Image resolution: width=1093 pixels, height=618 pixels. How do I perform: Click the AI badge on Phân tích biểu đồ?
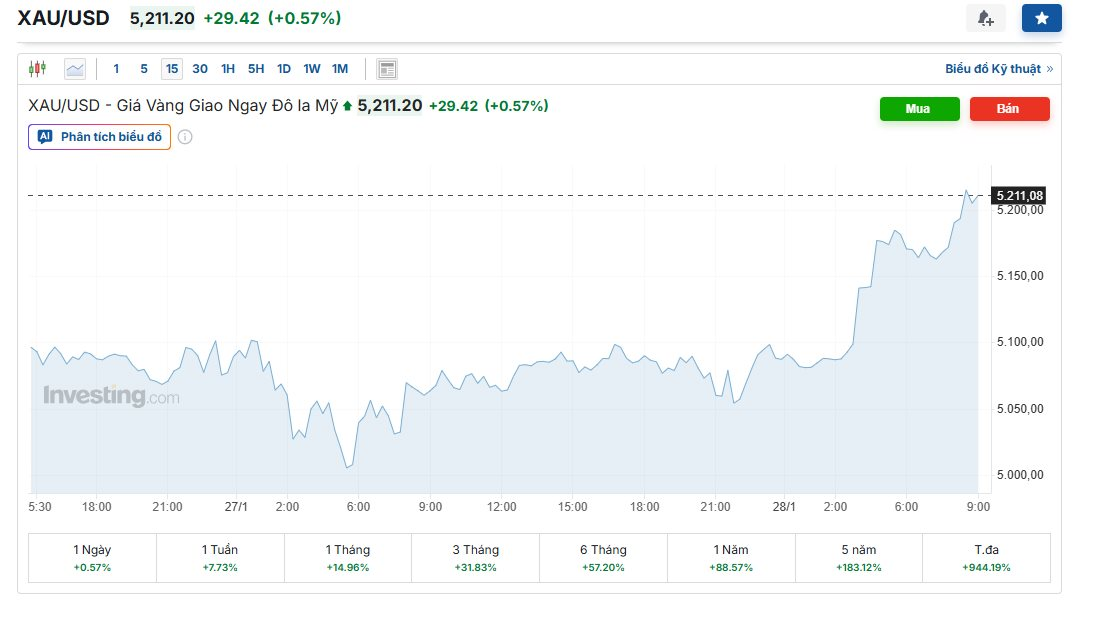pyautogui.click(x=44, y=137)
